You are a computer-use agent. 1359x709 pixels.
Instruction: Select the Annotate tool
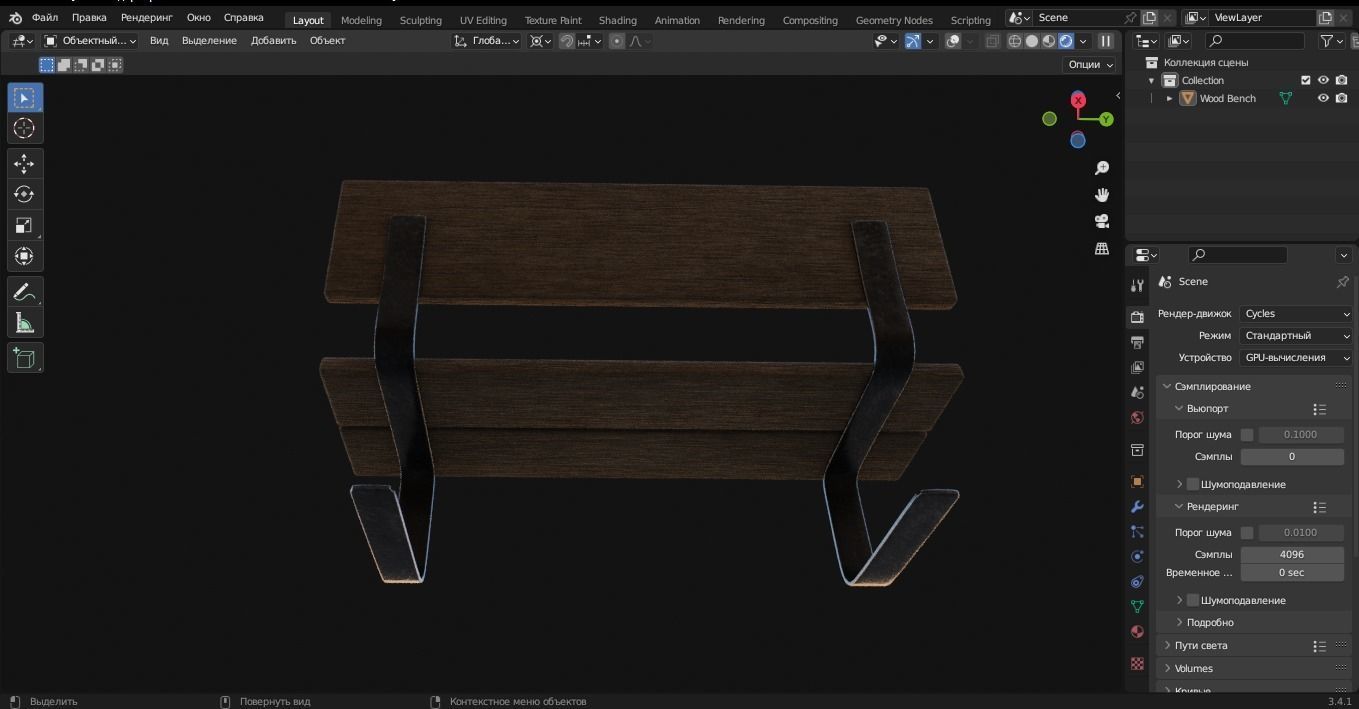[x=25, y=291]
